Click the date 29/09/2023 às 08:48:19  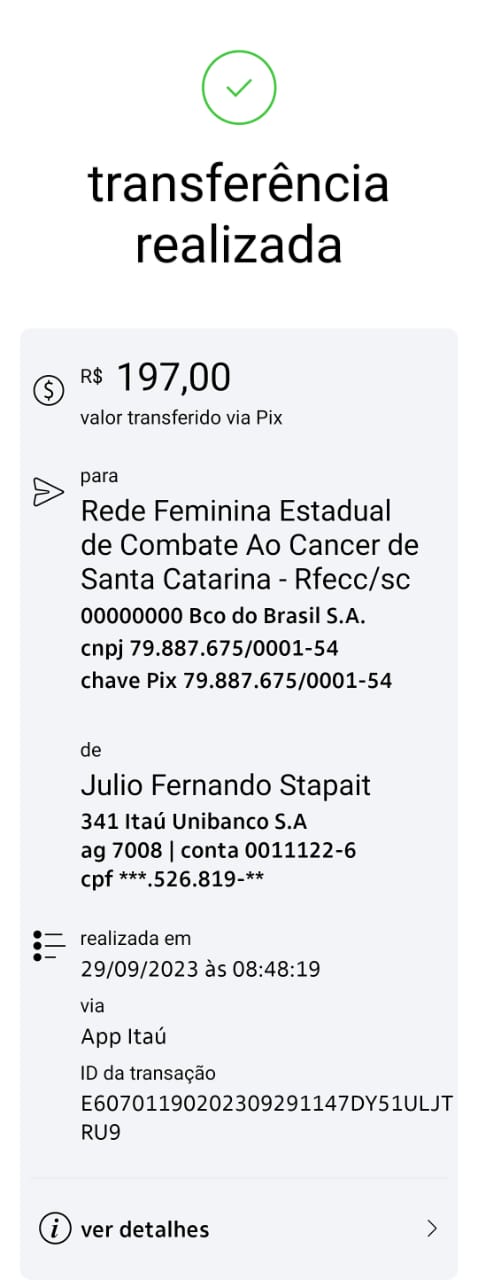click(x=200, y=969)
